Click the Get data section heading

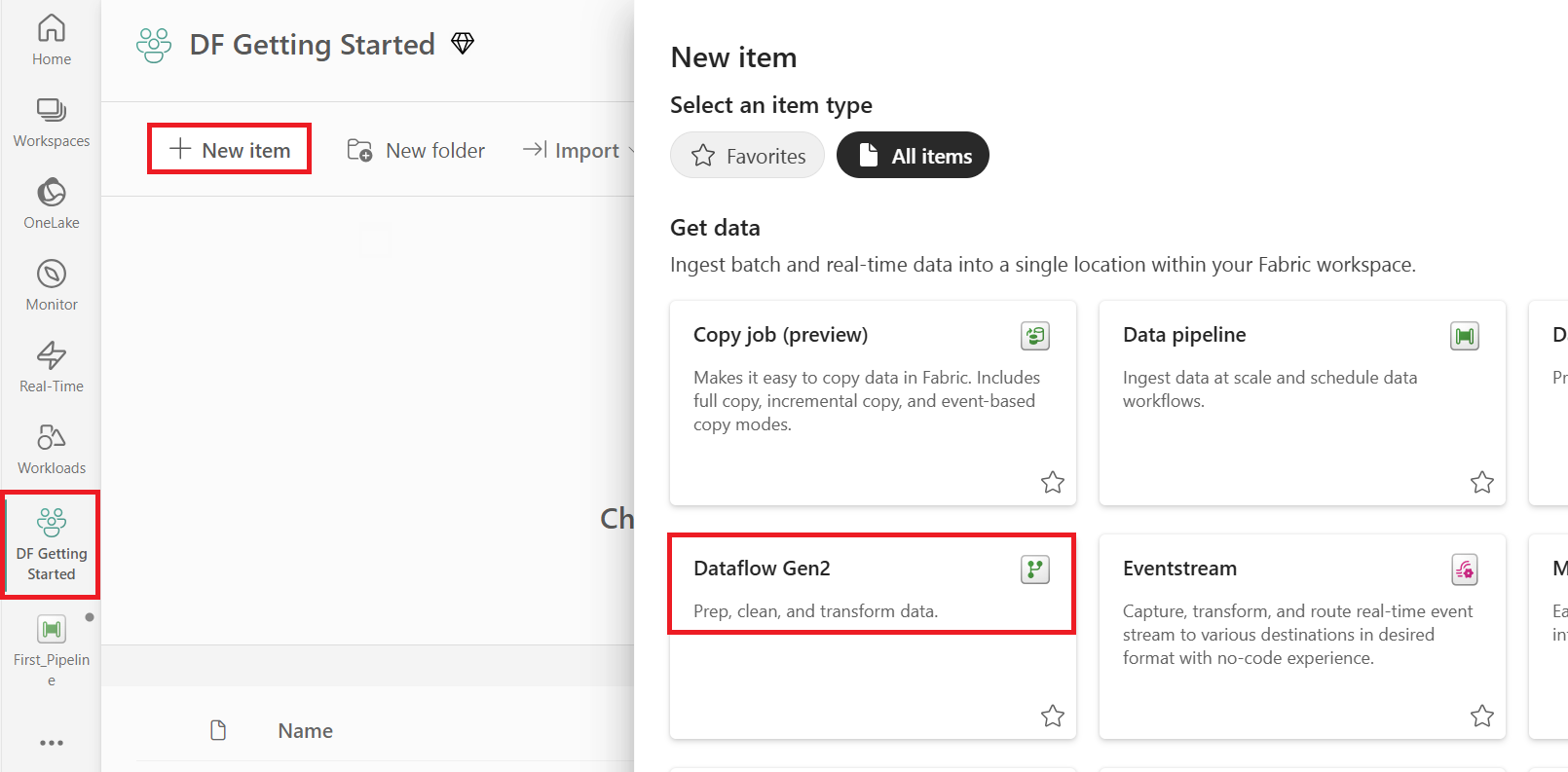pos(715,228)
